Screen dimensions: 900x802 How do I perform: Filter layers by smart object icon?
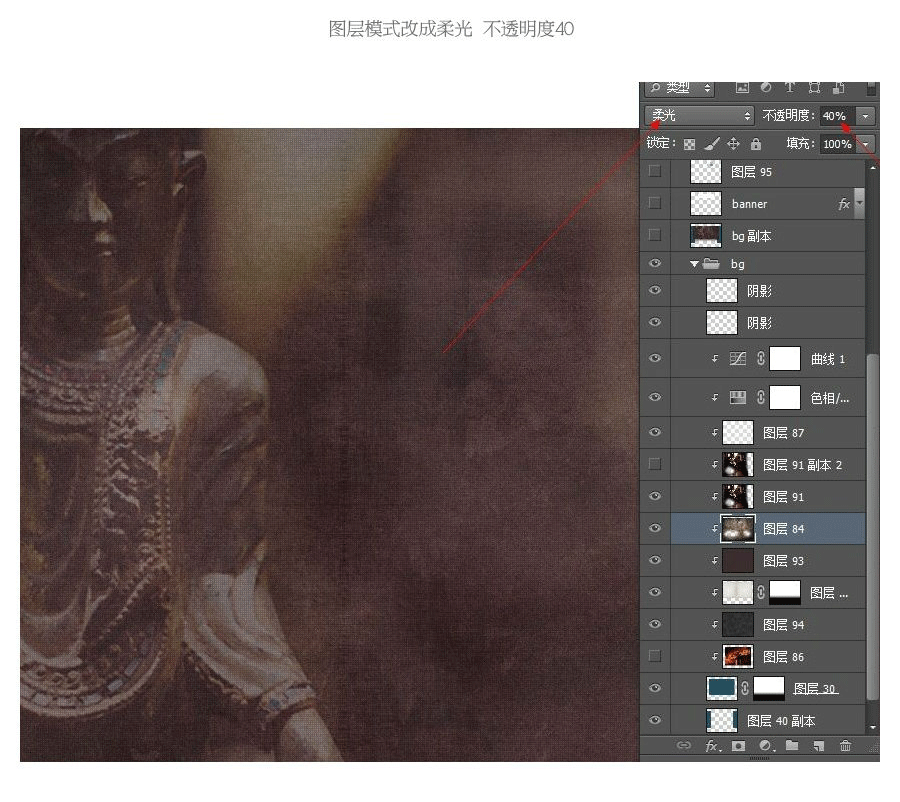pos(838,87)
